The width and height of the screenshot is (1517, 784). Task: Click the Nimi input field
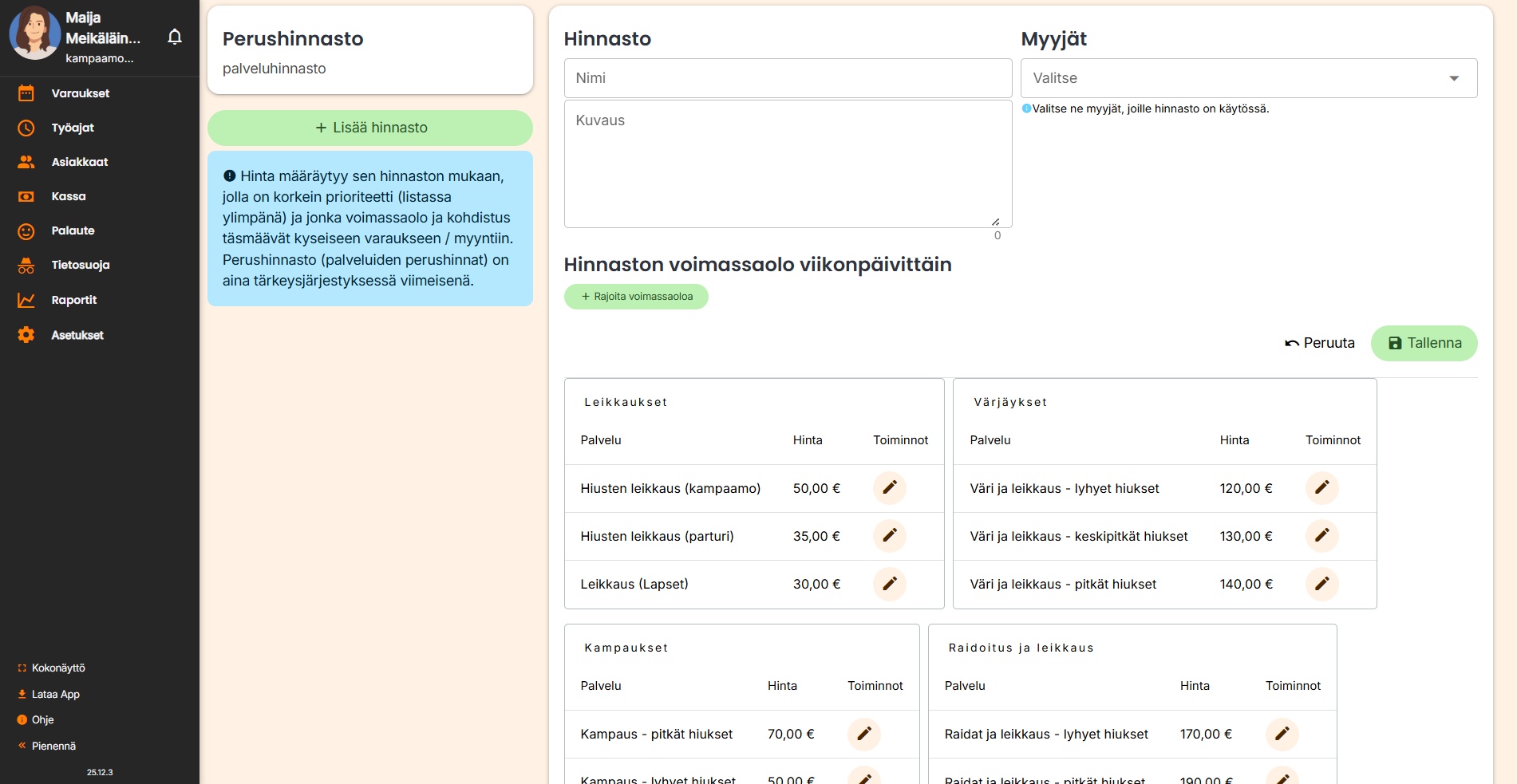click(x=788, y=78)
